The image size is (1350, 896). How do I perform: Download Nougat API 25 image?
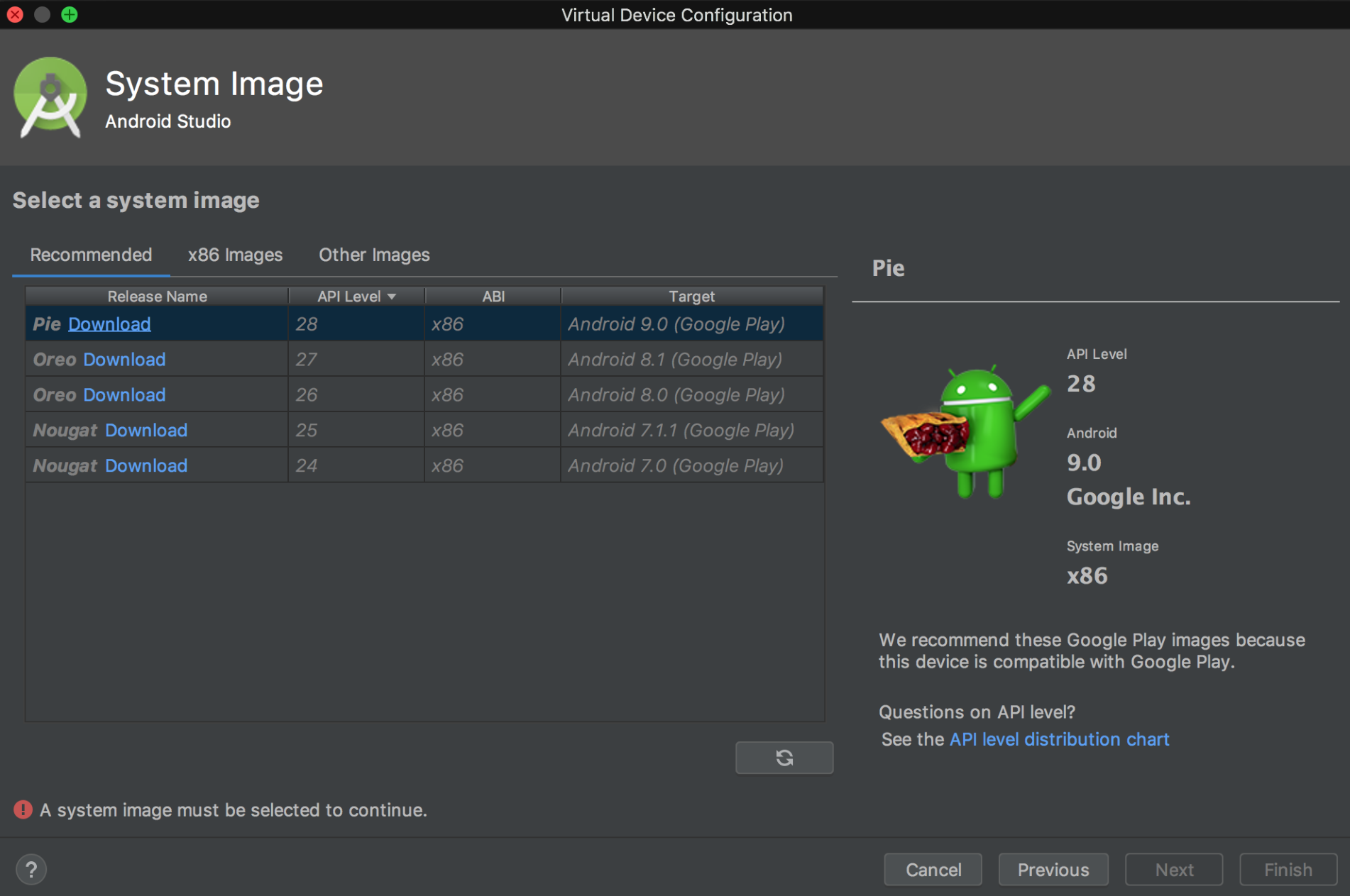[146, 431]
